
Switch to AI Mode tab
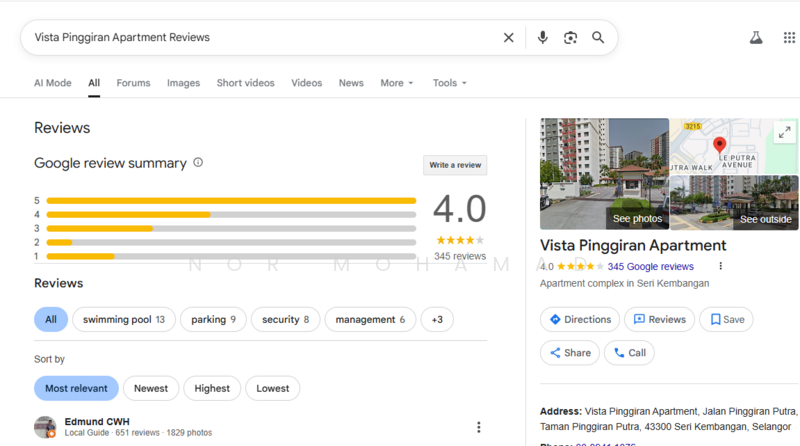click(53, 83)
